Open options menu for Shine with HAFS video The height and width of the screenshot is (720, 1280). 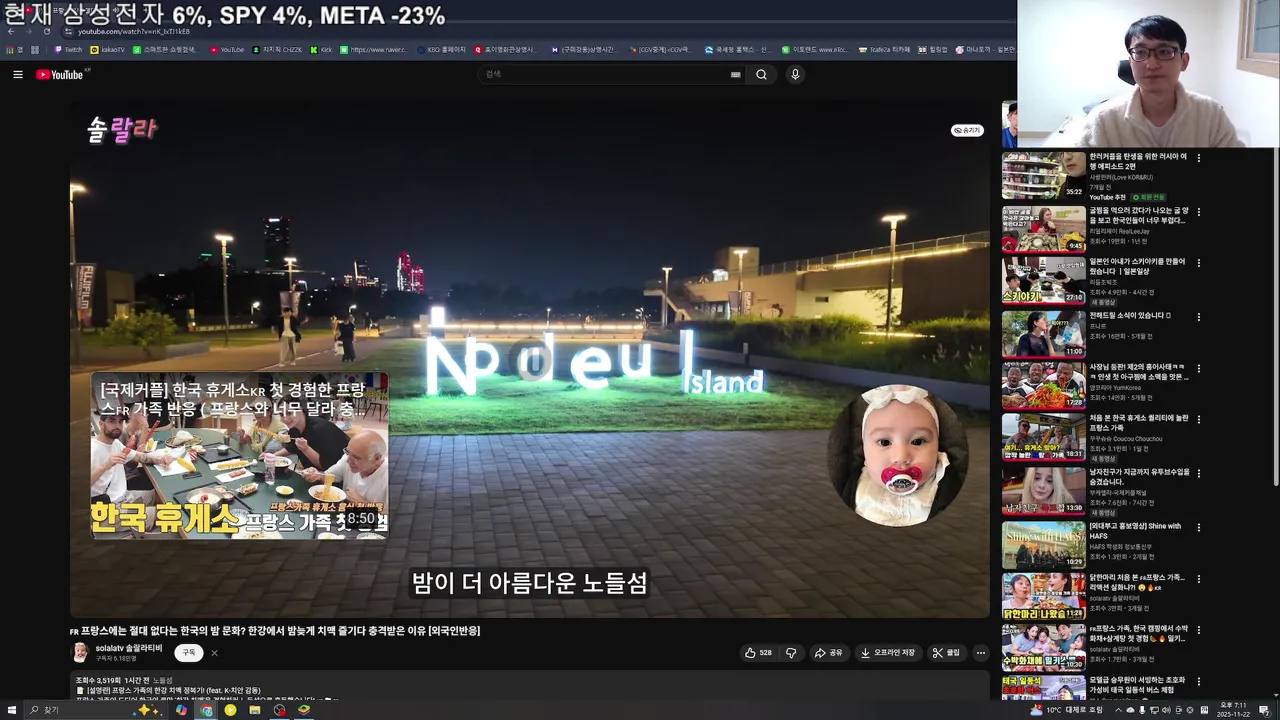point(1198,528)
